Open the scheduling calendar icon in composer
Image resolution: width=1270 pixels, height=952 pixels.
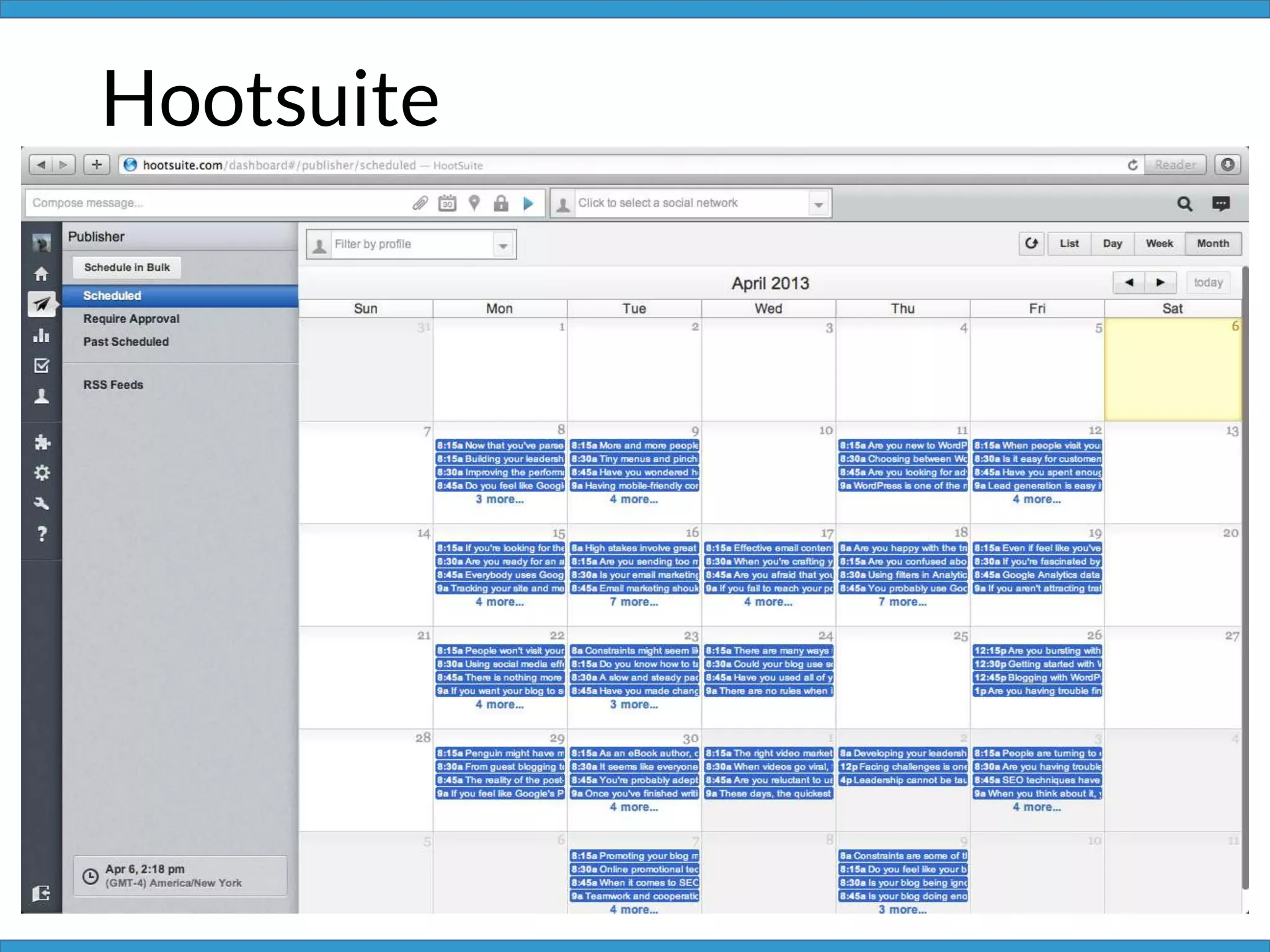447,203
